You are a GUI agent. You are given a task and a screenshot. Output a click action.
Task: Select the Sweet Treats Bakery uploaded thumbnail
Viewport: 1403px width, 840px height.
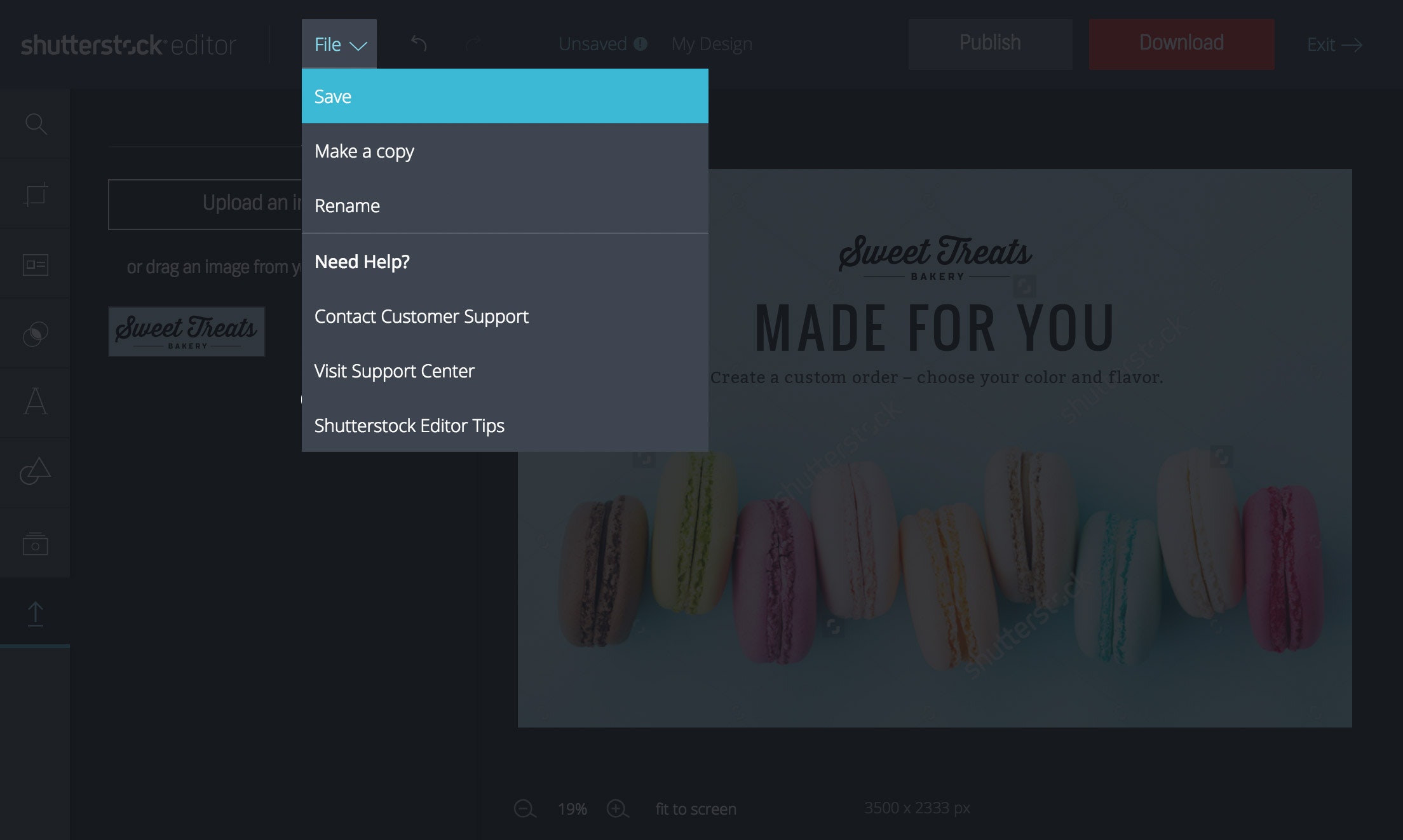pyautogui.click(x=187, y=332)
